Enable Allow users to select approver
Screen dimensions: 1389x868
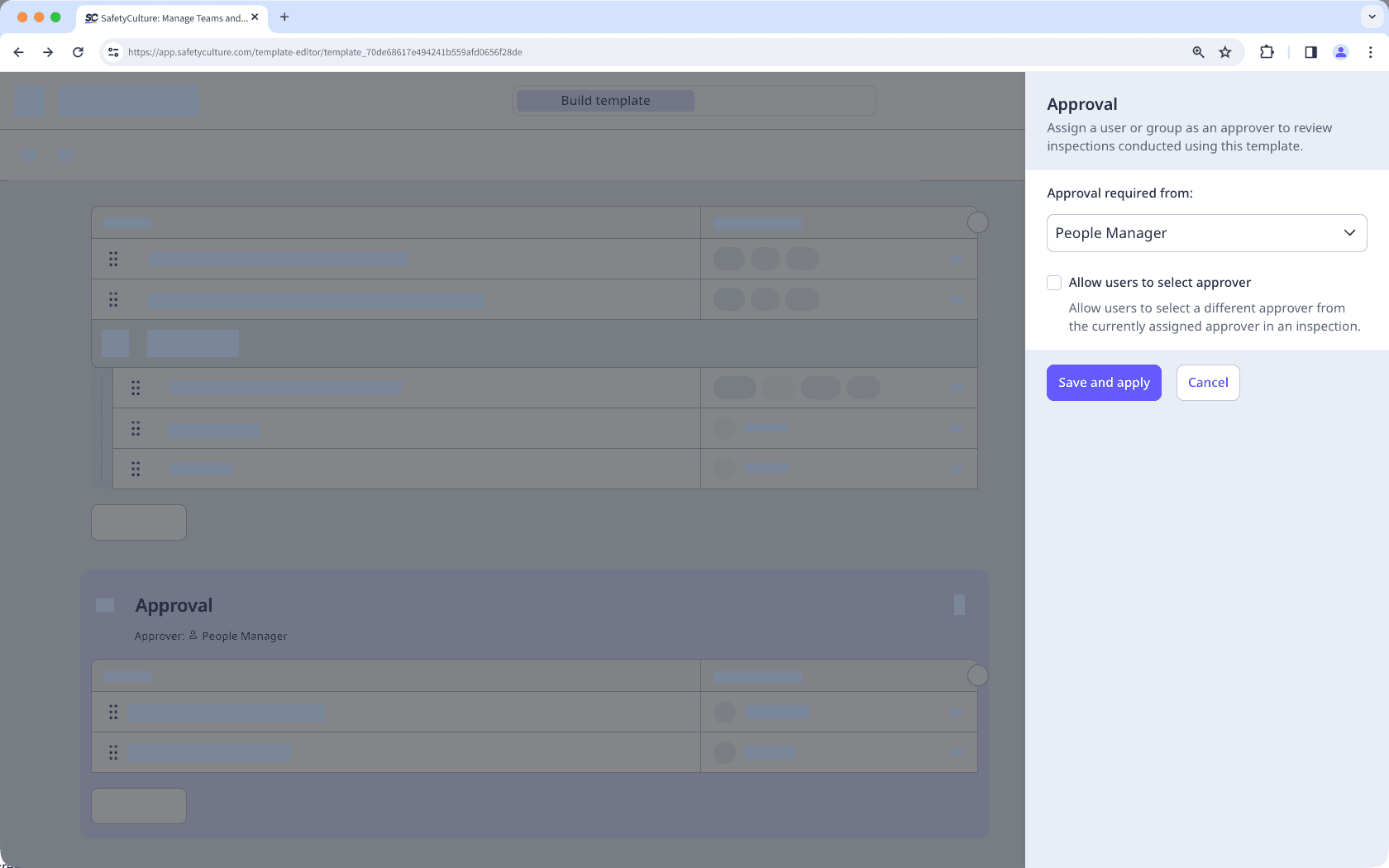pyautogui.click(x=1054, y=282)
